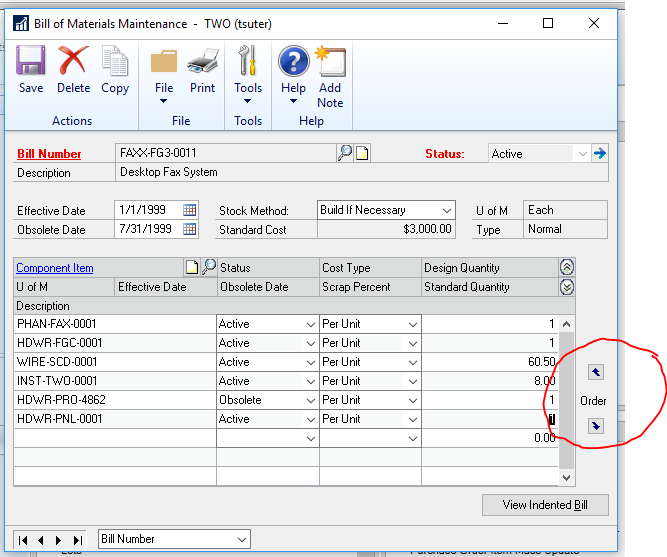667x557 pixels.
Task: Go to next record navigation button
Action: [59, 540]
